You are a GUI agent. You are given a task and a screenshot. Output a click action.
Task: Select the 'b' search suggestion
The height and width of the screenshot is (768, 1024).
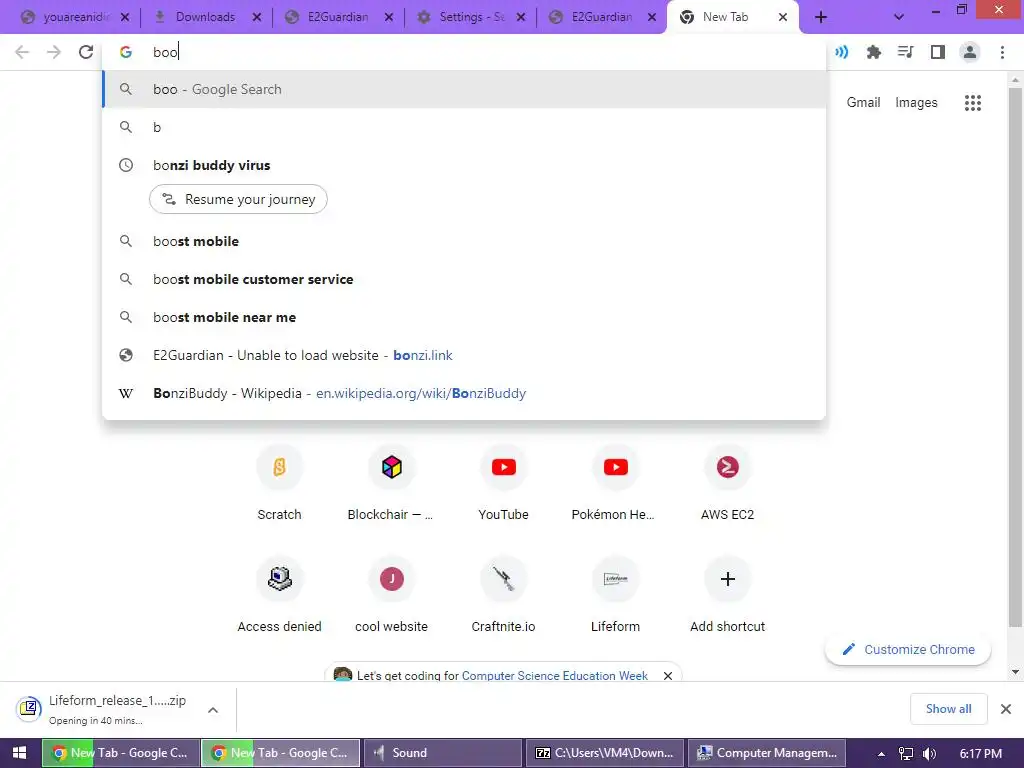pyautogui.click(x=464, y=127)
